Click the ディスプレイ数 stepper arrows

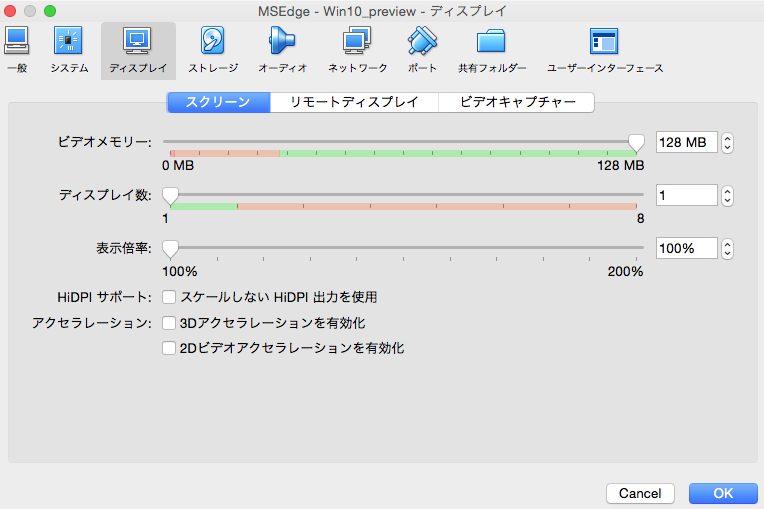coord(727,196)
